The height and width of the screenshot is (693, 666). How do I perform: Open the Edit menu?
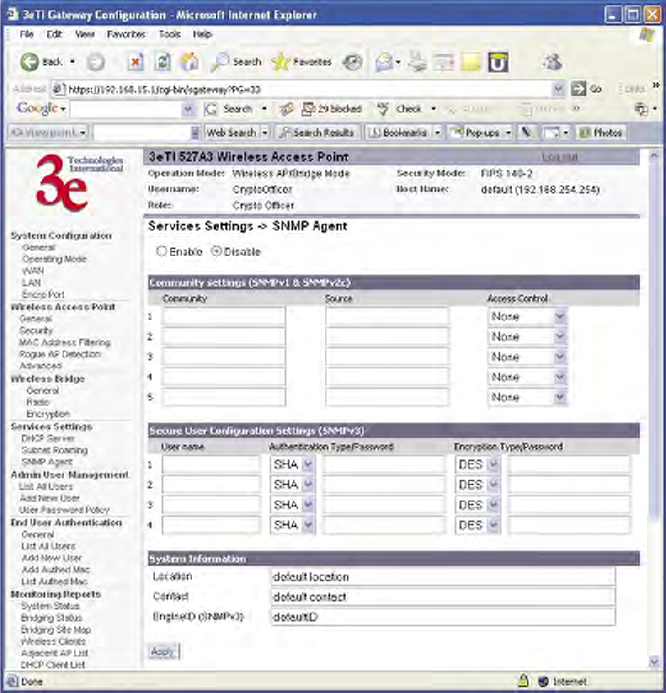54,34
